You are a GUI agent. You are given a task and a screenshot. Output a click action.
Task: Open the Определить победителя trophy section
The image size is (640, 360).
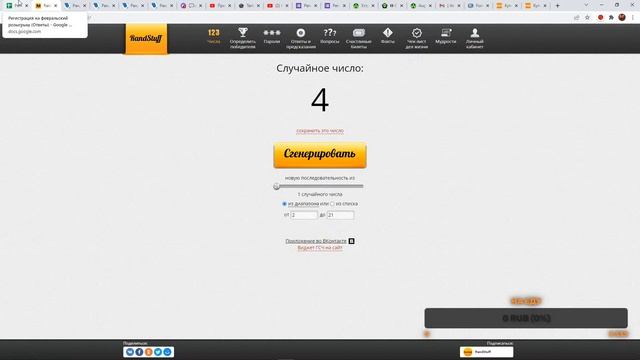(243, 38)
